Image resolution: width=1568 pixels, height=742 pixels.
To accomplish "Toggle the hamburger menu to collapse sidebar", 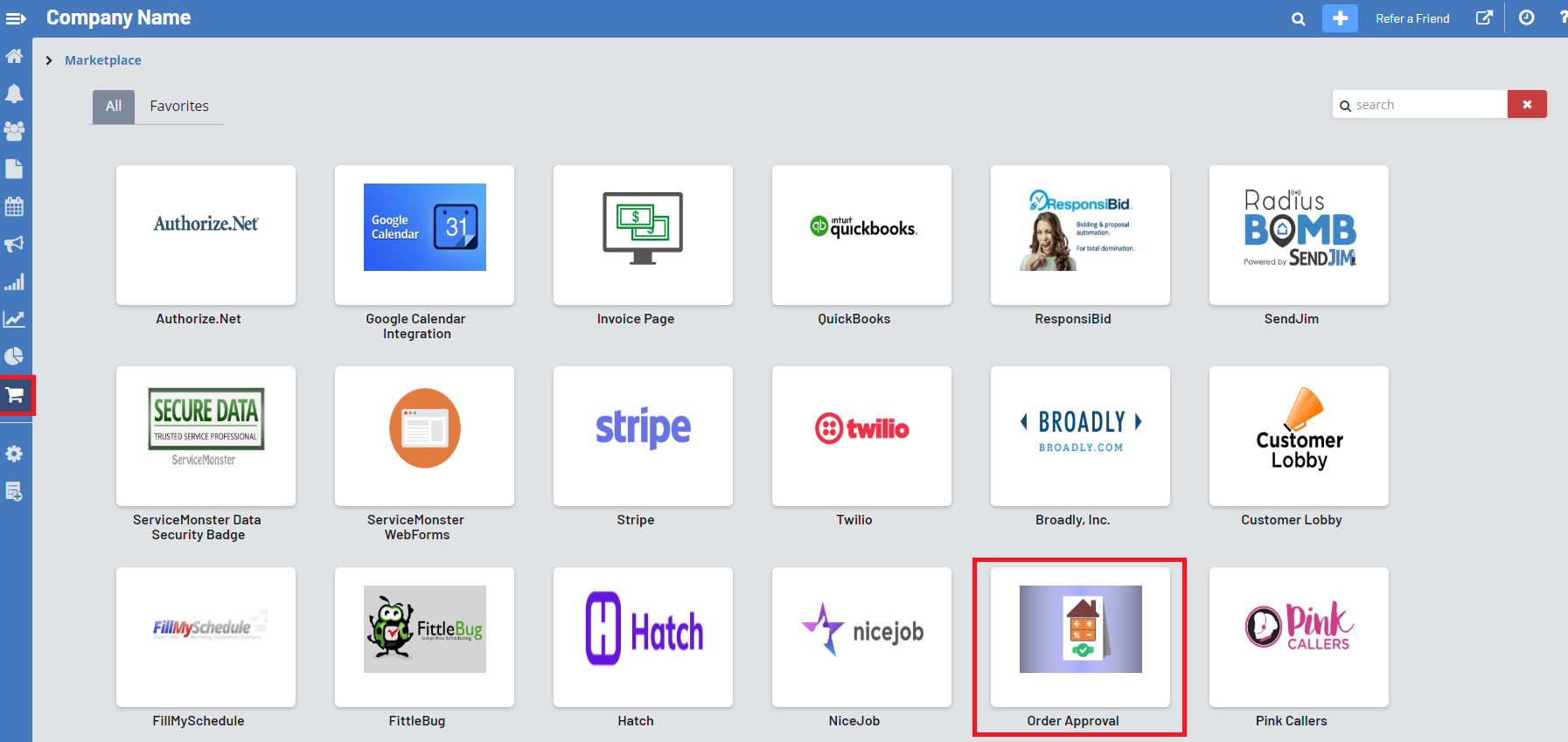I will [16, 18].
